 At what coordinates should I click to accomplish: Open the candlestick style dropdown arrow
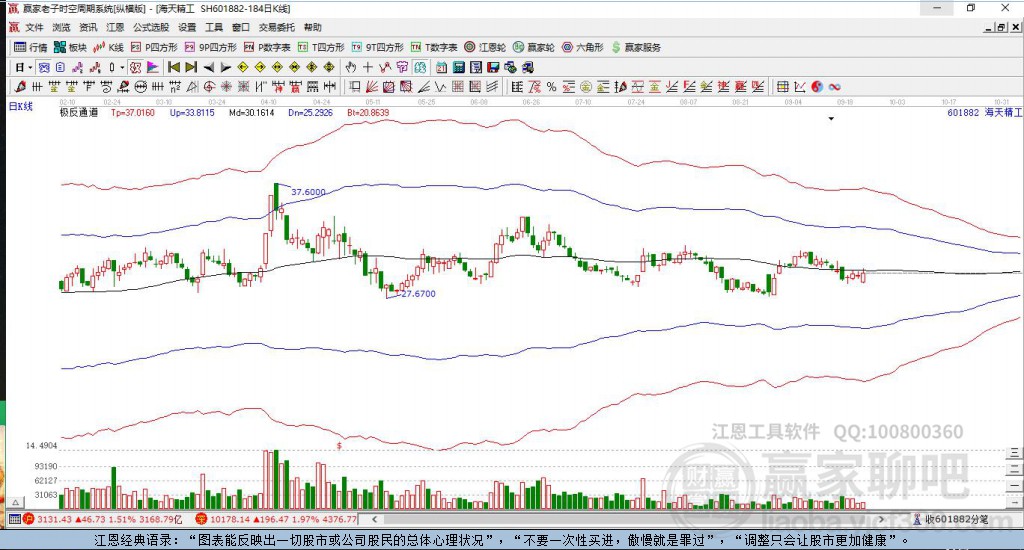[124, 67]
